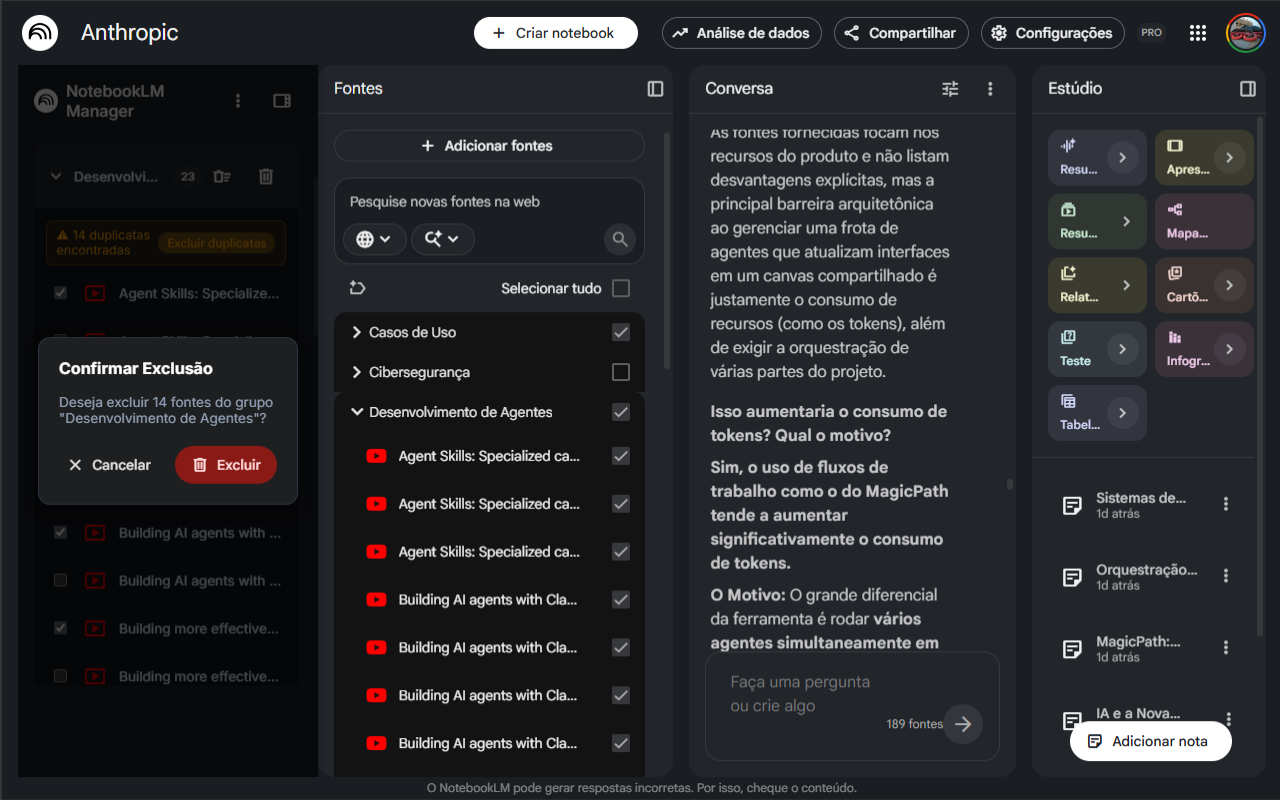Open Configurações
The image size is (1280, 800).
[x=1052, y=33]
